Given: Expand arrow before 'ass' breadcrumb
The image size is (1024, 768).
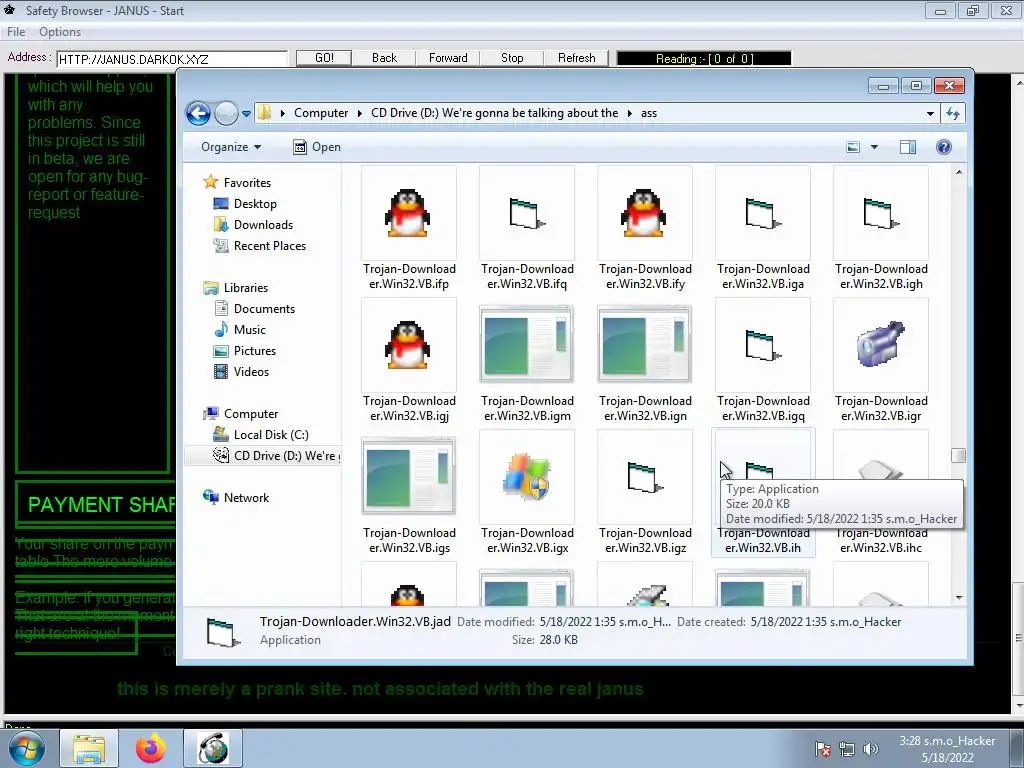Looking at the screenshot, I should coord(630,113).
